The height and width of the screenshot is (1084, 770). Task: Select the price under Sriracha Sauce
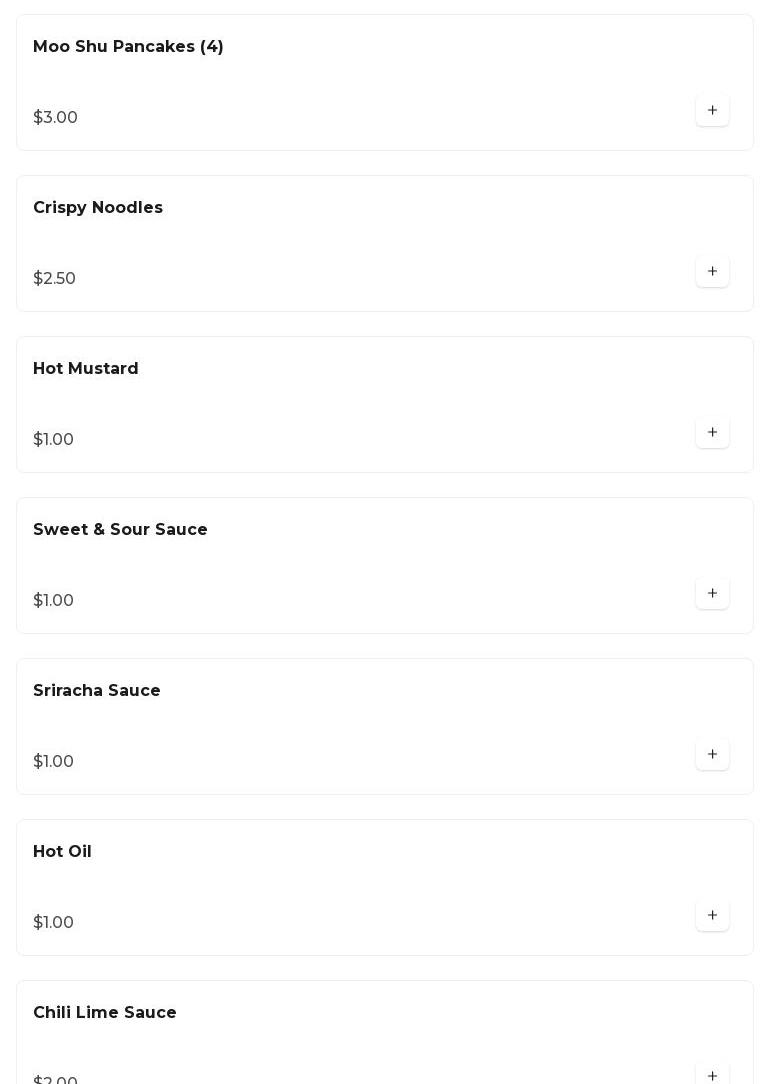53,762
